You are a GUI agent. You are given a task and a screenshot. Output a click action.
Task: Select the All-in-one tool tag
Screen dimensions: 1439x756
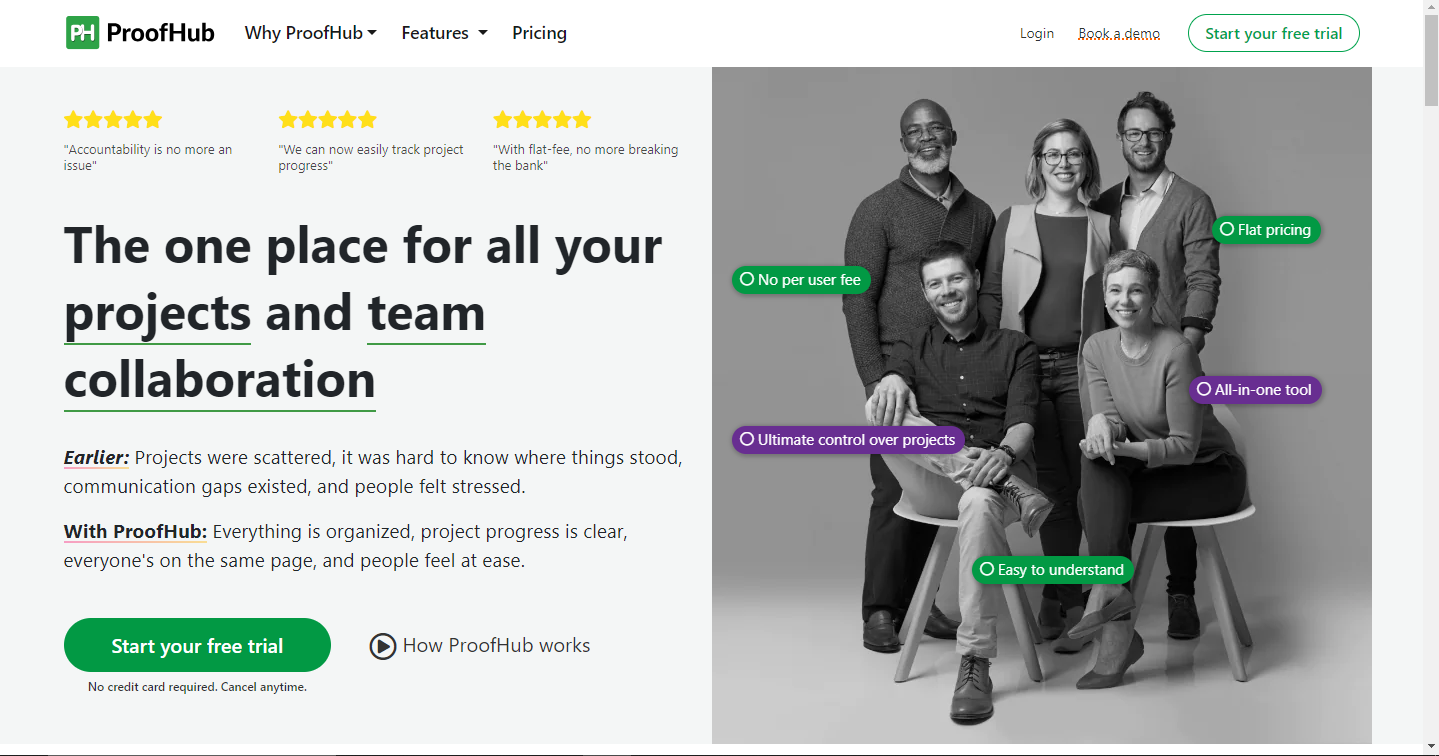1255,390
